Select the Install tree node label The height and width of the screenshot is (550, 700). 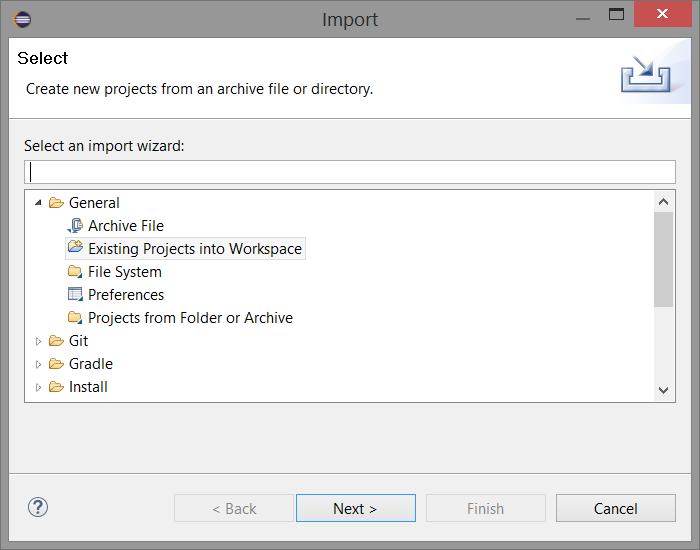pyautogui.click(x=88, y=387)
